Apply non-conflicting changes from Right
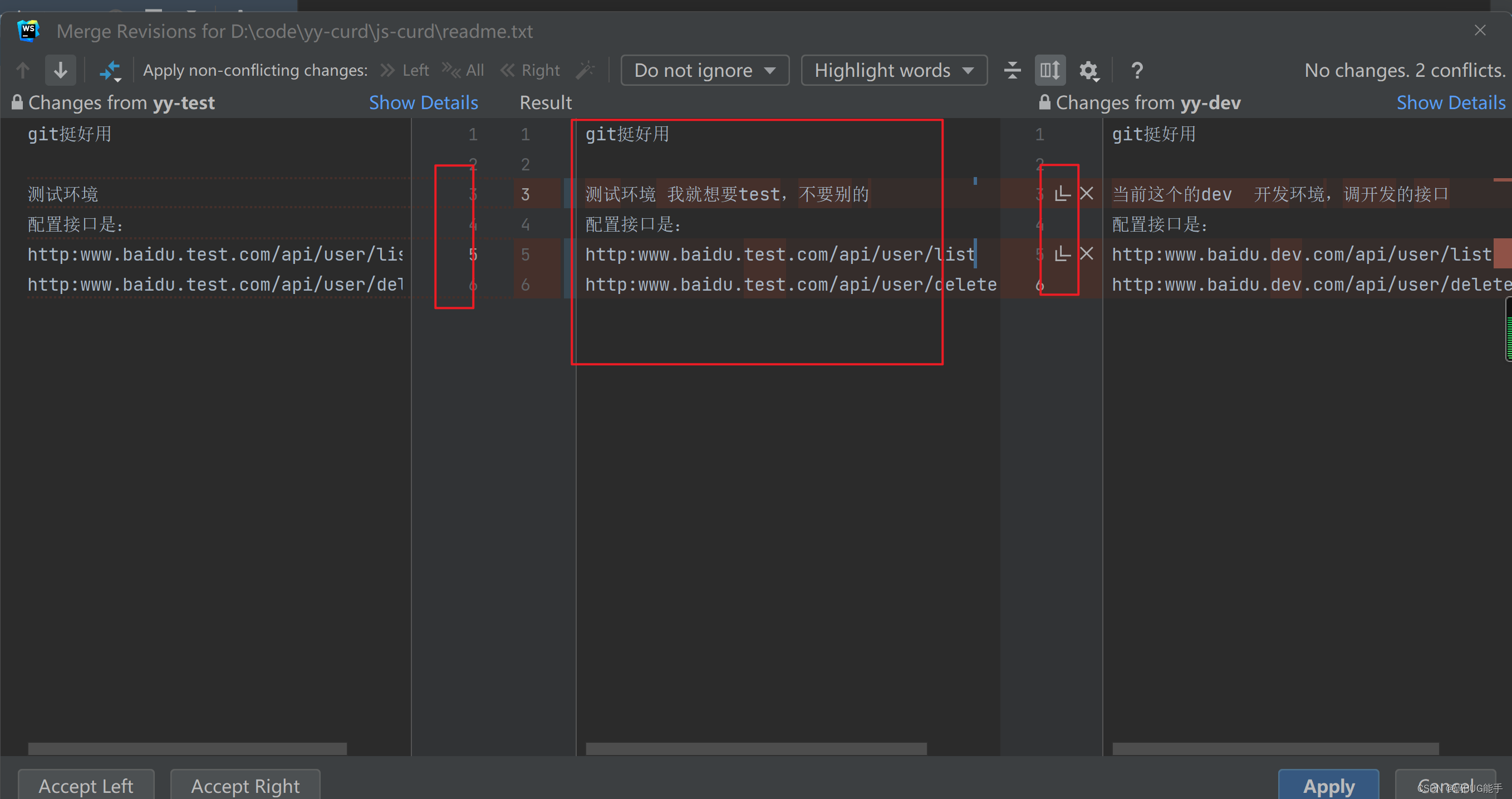Image resolution: width=1512 pixels, height=799 pixels. click(x=530, y=70)
